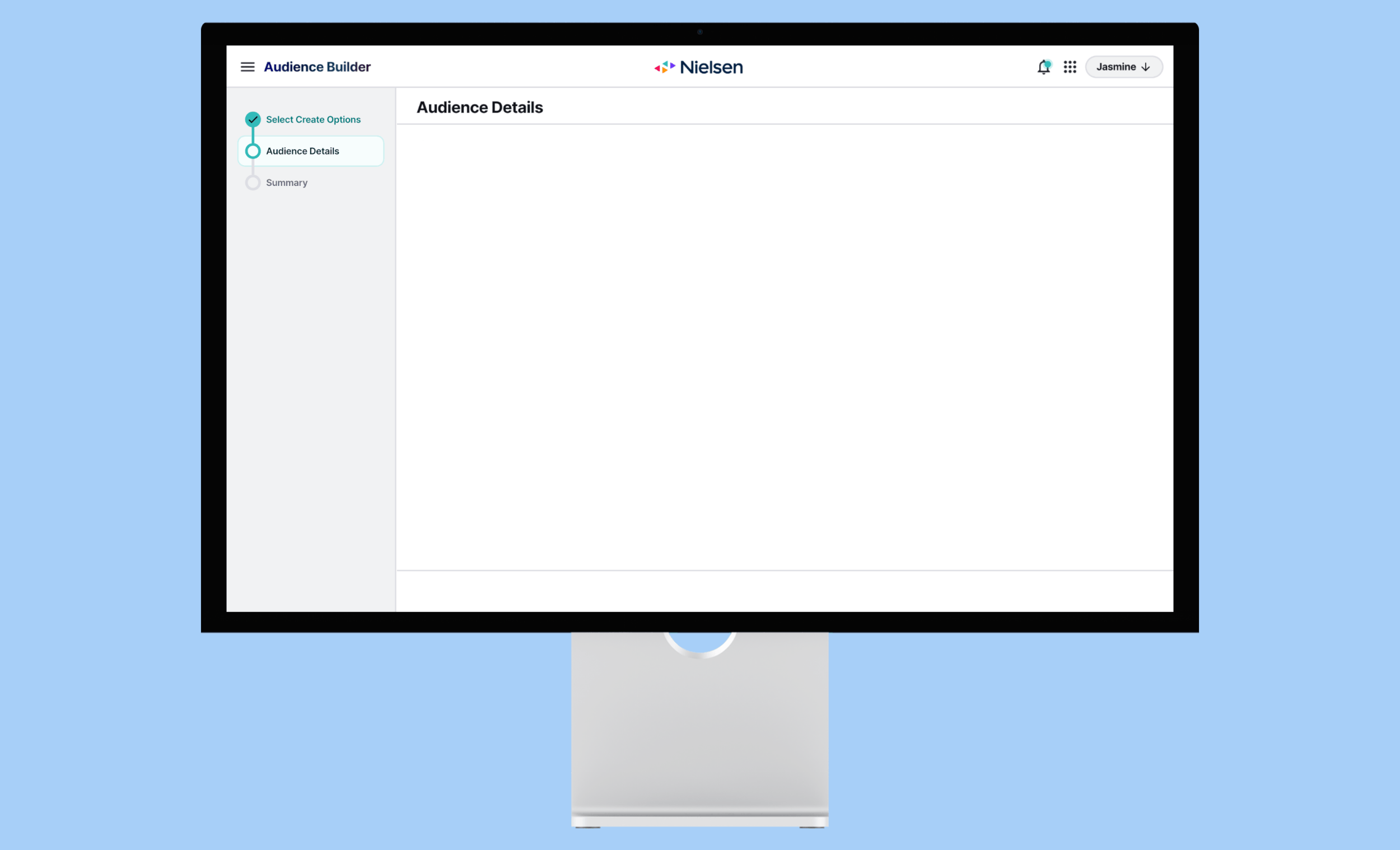Jump to the Summary step

tap(286, 183)
